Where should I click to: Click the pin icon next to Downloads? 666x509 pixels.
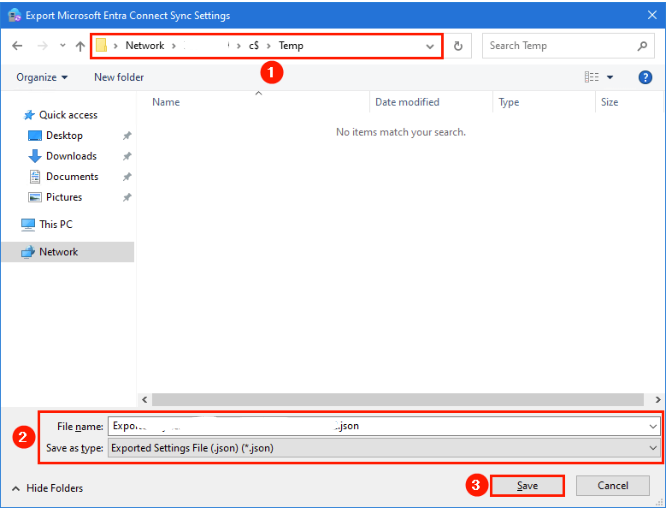click(x=127, y=156)
